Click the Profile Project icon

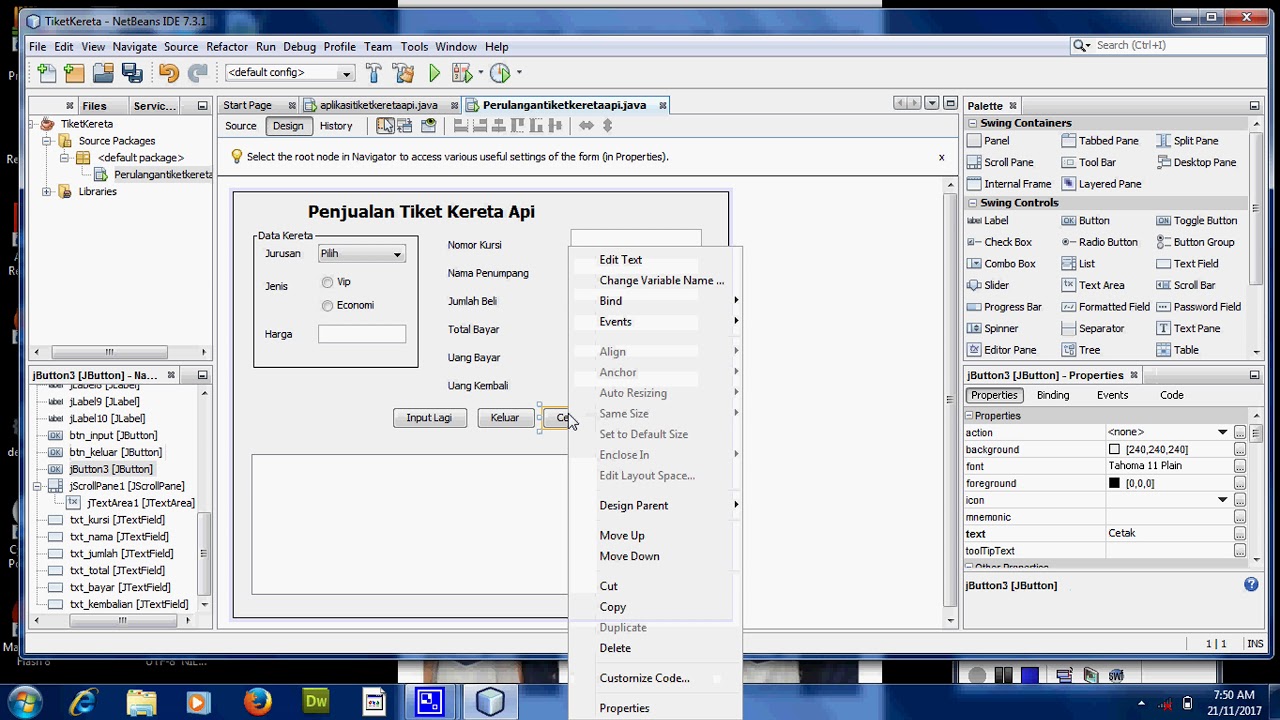pyautogui.click(x=500, y=72)
